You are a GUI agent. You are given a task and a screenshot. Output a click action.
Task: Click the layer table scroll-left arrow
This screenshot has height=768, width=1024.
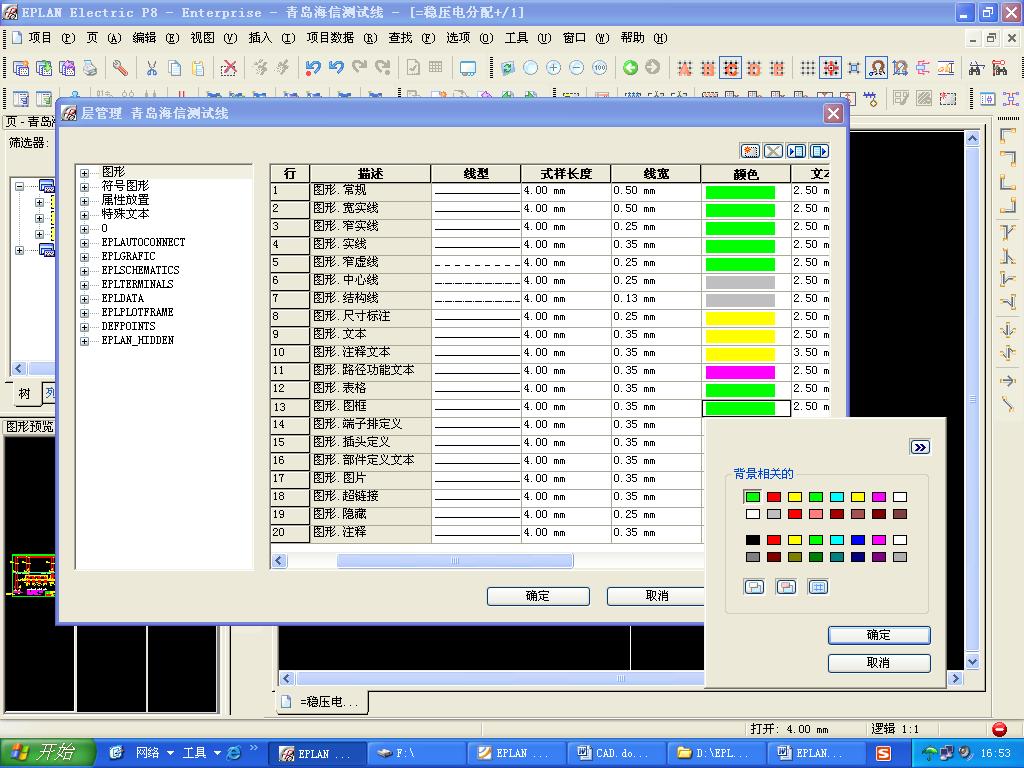point(280,561)
